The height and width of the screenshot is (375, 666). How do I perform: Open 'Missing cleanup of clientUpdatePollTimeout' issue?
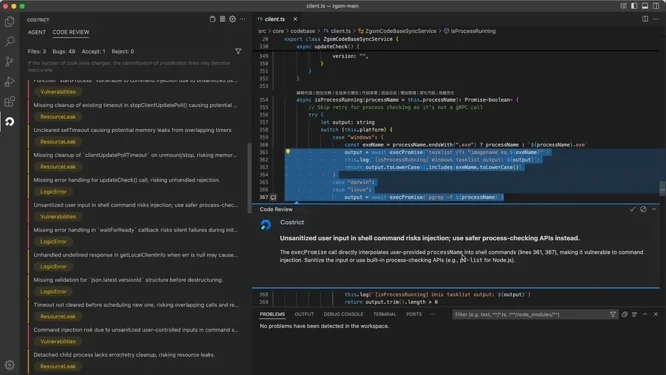pyautogui.click(x=136, y=155)
